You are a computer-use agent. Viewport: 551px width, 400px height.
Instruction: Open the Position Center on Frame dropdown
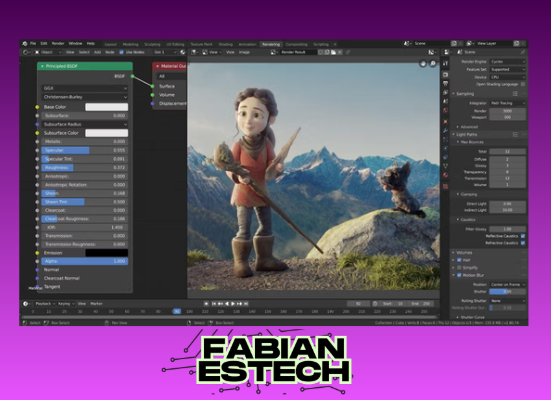pyautogui.click(x=507, y=284)
